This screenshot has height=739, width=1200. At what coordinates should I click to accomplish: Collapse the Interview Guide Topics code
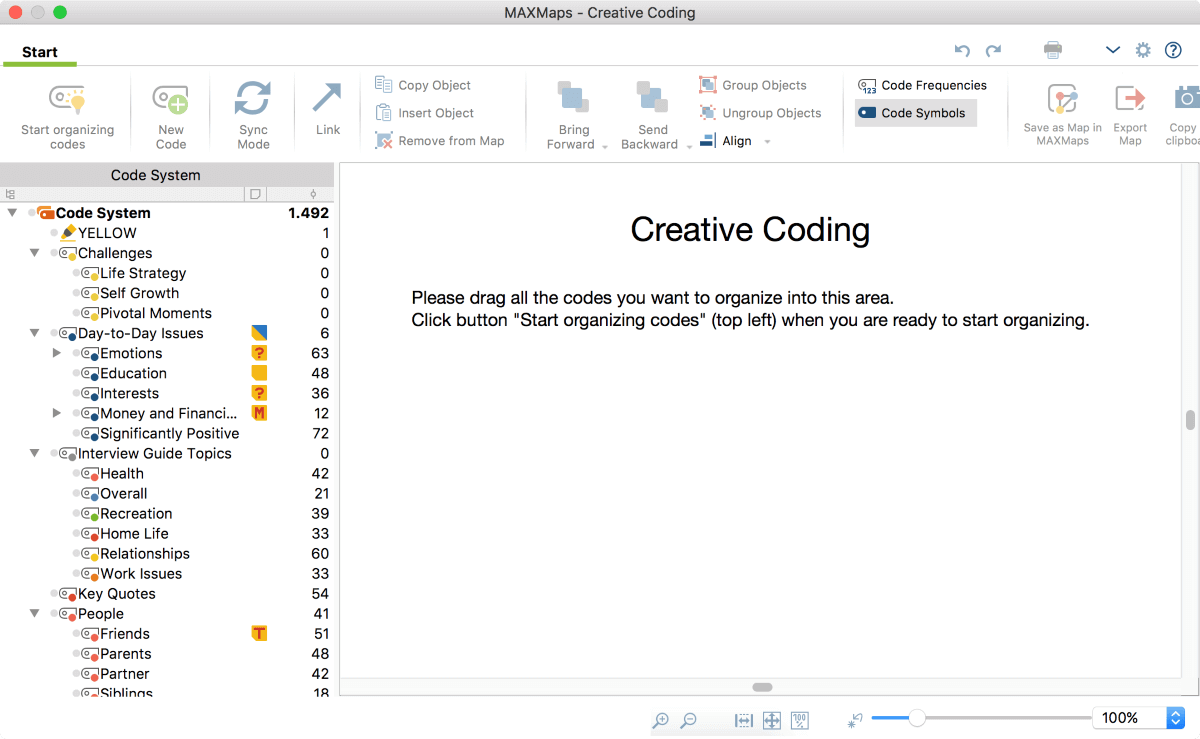[x=35, y=453]
